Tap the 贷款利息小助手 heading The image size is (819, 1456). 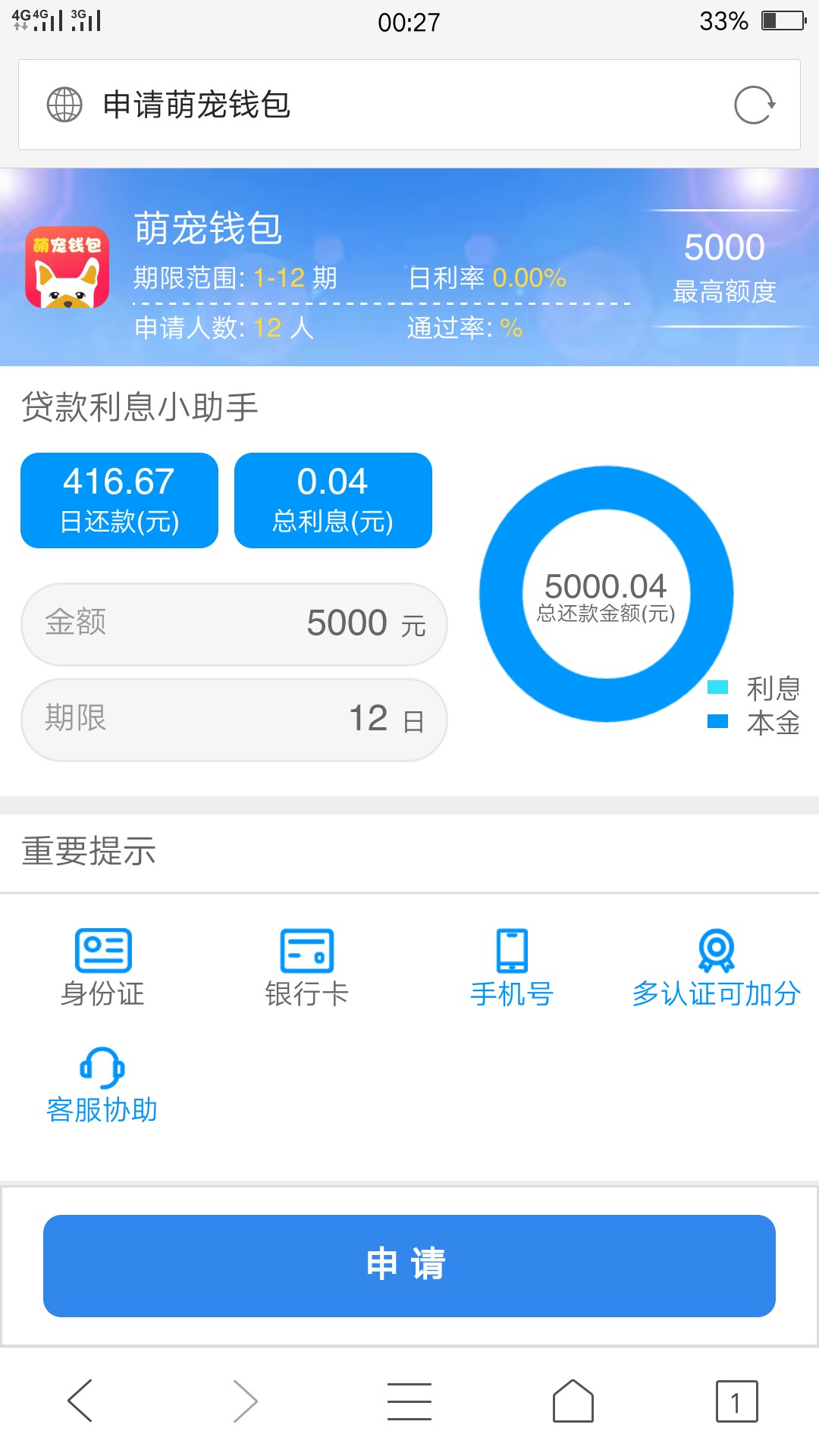[140, 407]
